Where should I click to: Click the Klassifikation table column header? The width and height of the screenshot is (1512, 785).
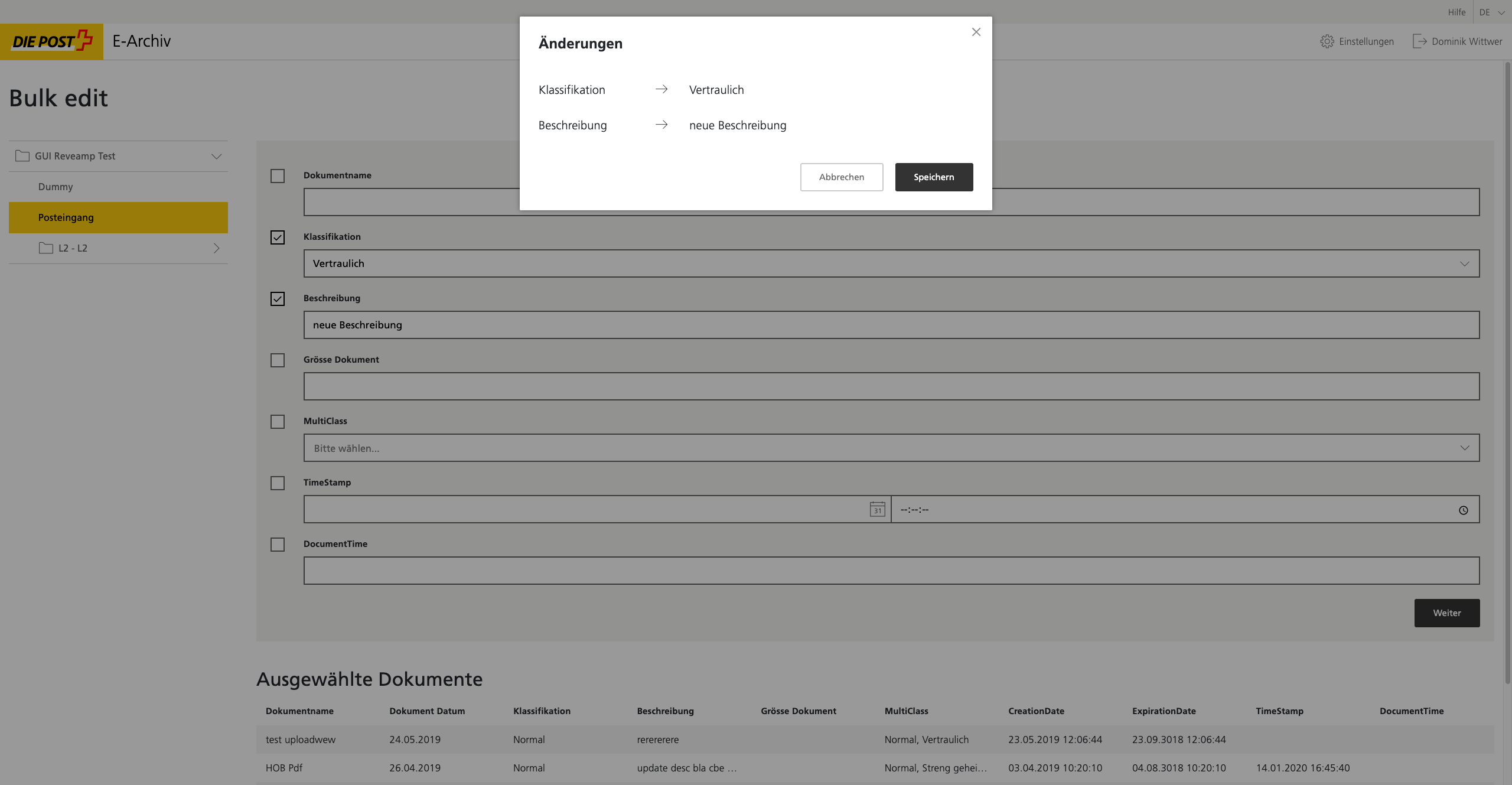pos(542,711)
